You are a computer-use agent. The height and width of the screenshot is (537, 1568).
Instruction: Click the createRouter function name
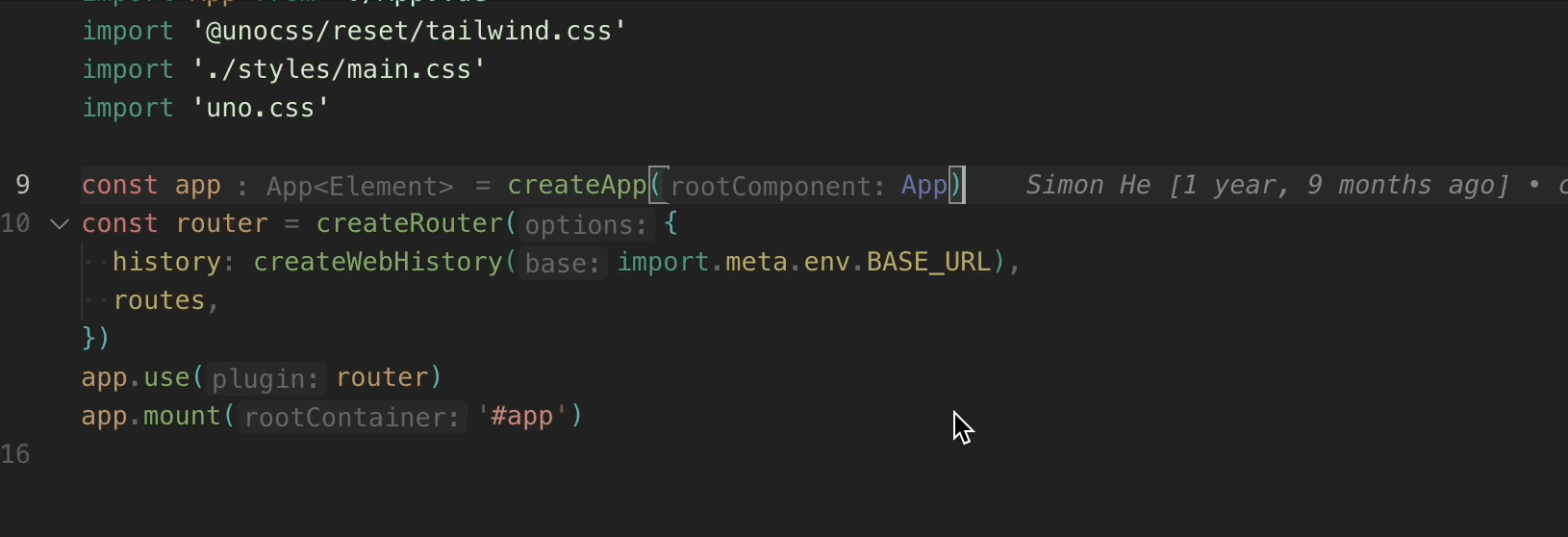[x=409, y=223]
